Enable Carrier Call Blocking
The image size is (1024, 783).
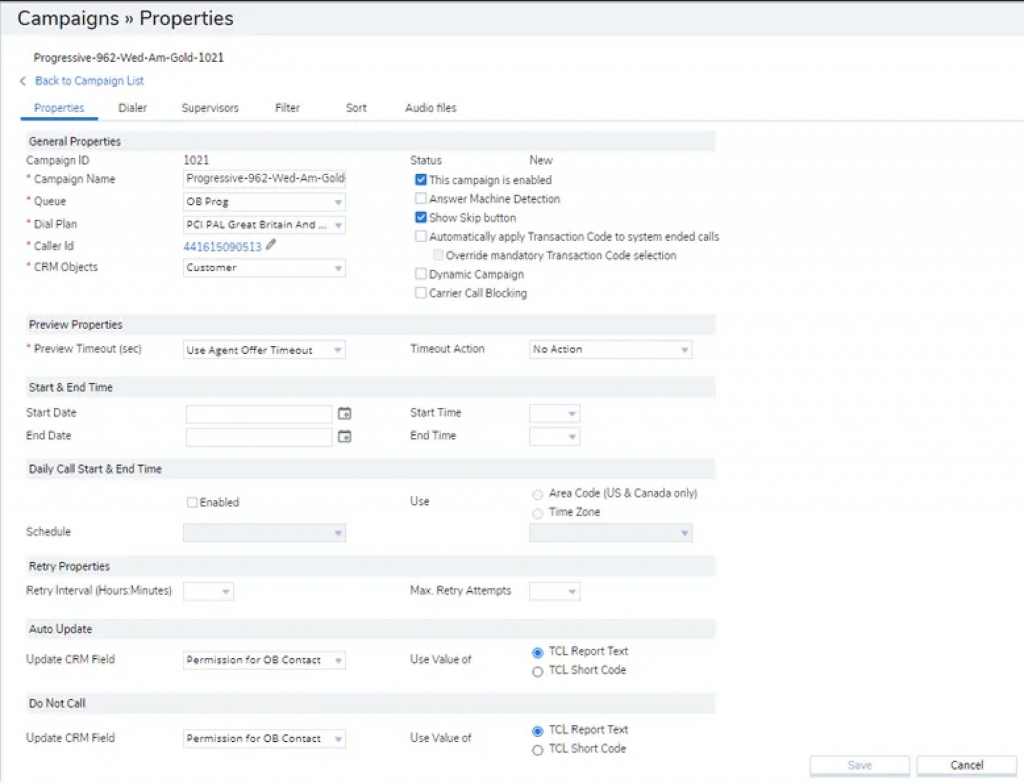(421, 293)
